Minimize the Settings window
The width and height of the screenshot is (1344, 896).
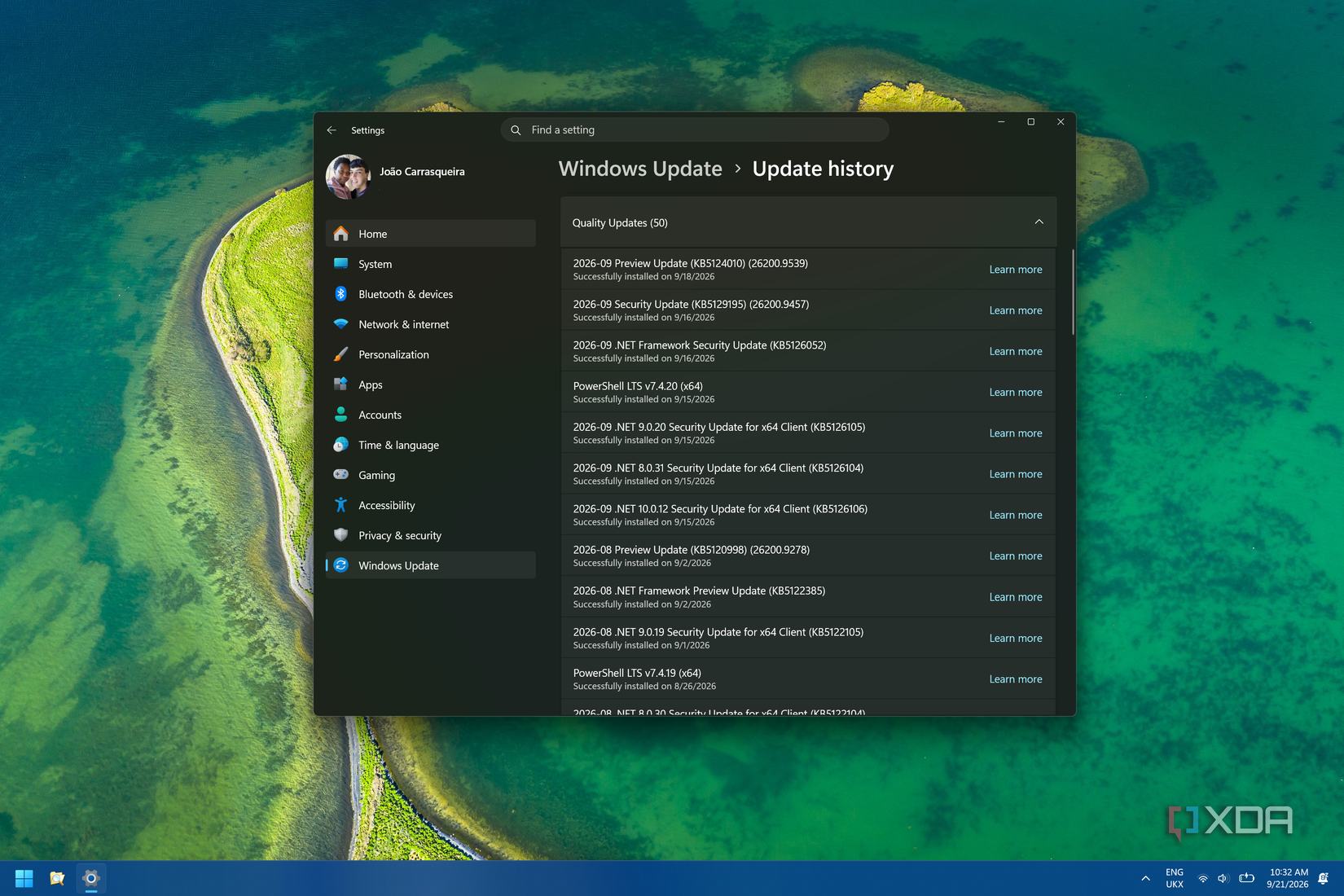click(x=1001, y=122)
